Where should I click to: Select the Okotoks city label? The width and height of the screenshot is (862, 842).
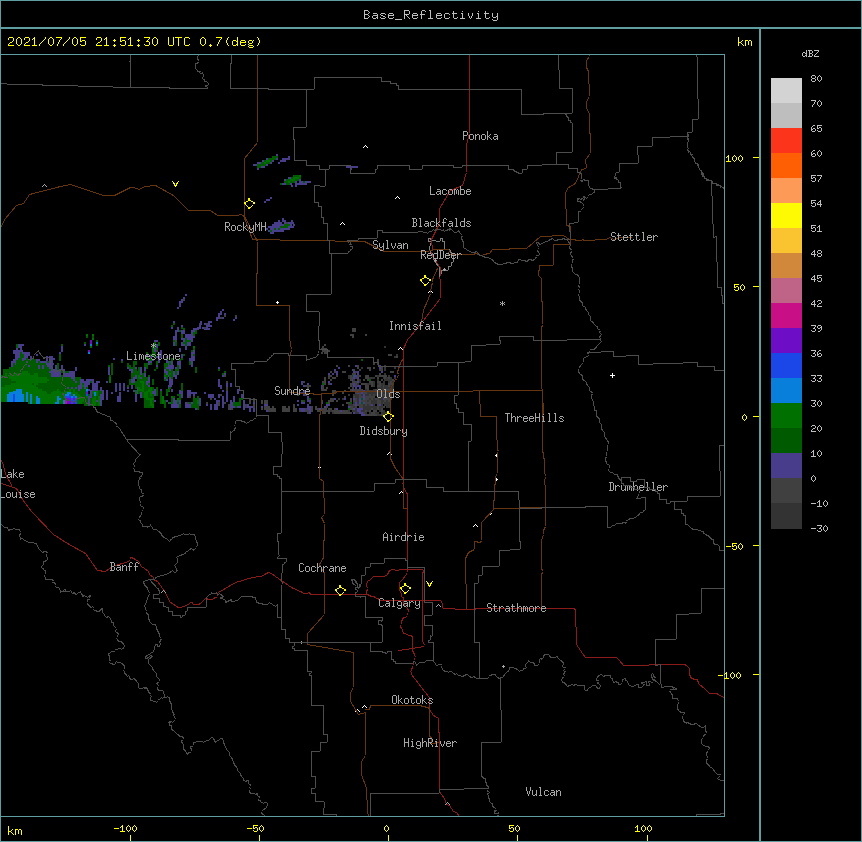click(x=412, y=700)
